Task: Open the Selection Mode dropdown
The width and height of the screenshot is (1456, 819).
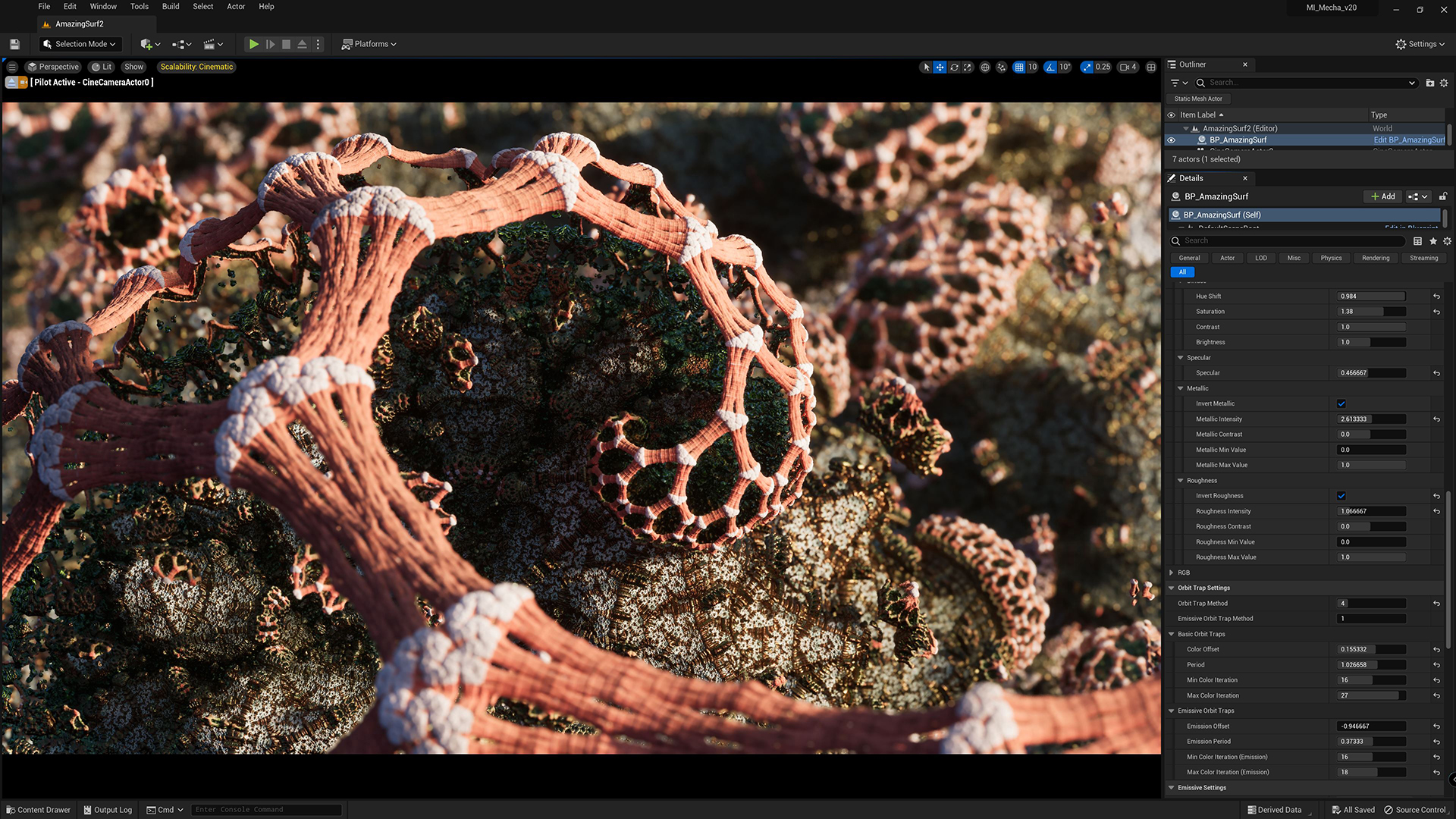Action: (x=80, y=44)
